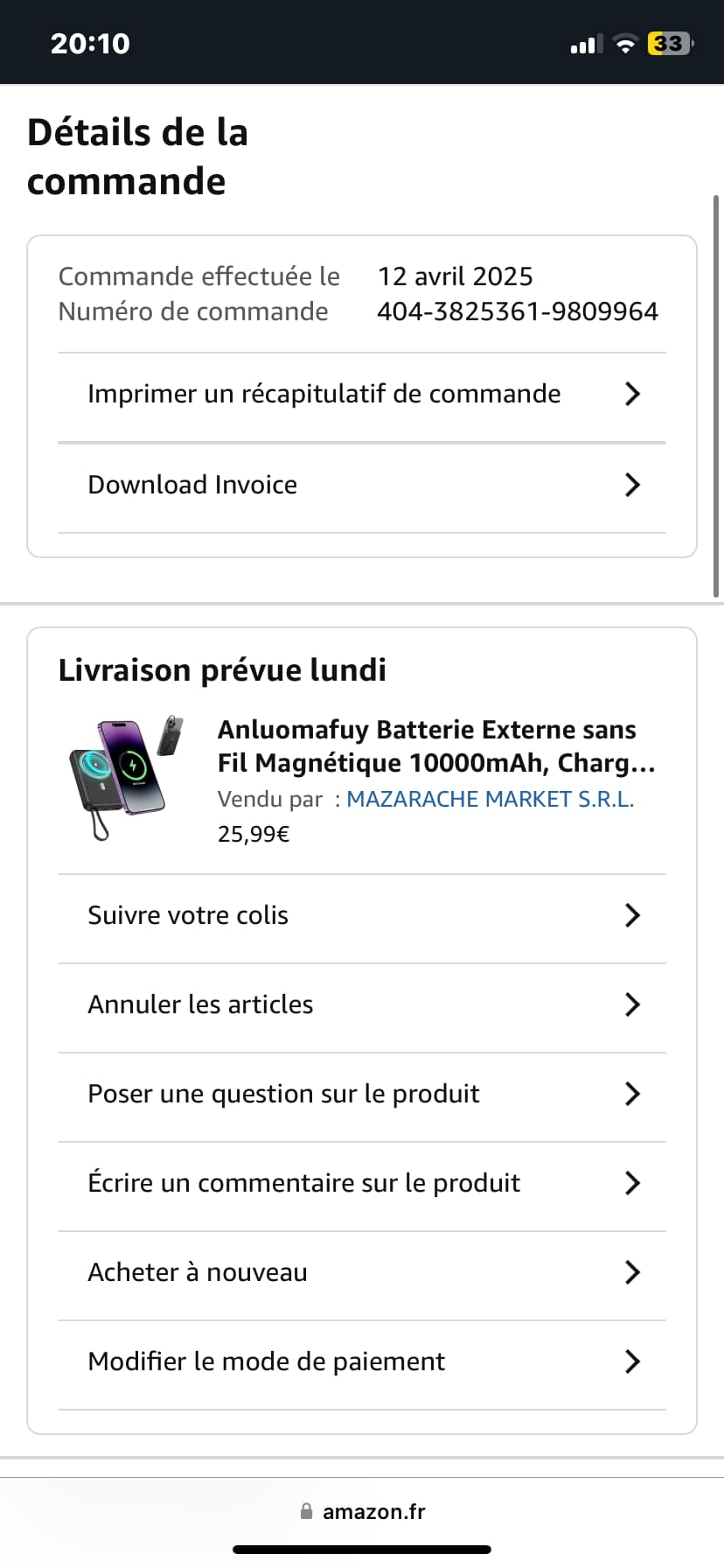Open Imprimer un récapitulatif de commande
Image resolution: width=724 pixels, height=1568 pixels.
[362, 397]
